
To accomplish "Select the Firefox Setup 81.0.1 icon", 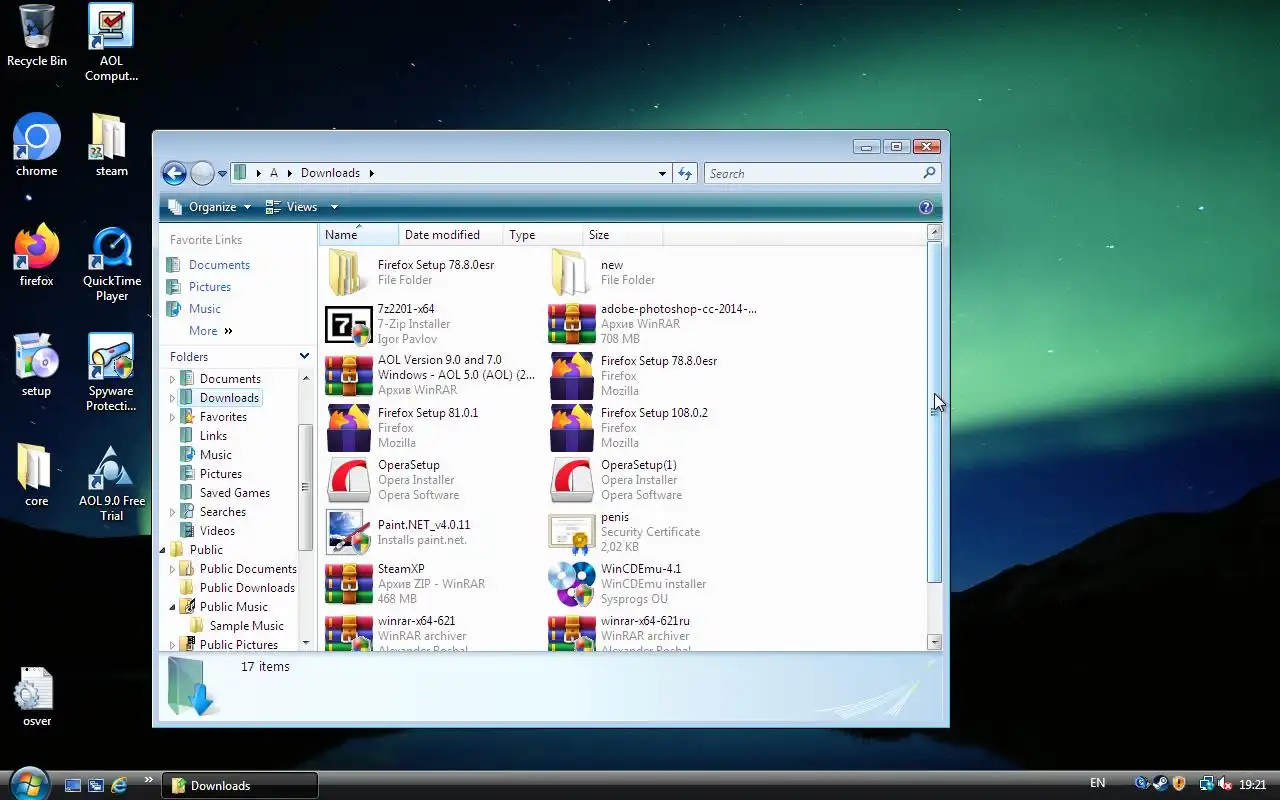I will [x=349, y=429].
